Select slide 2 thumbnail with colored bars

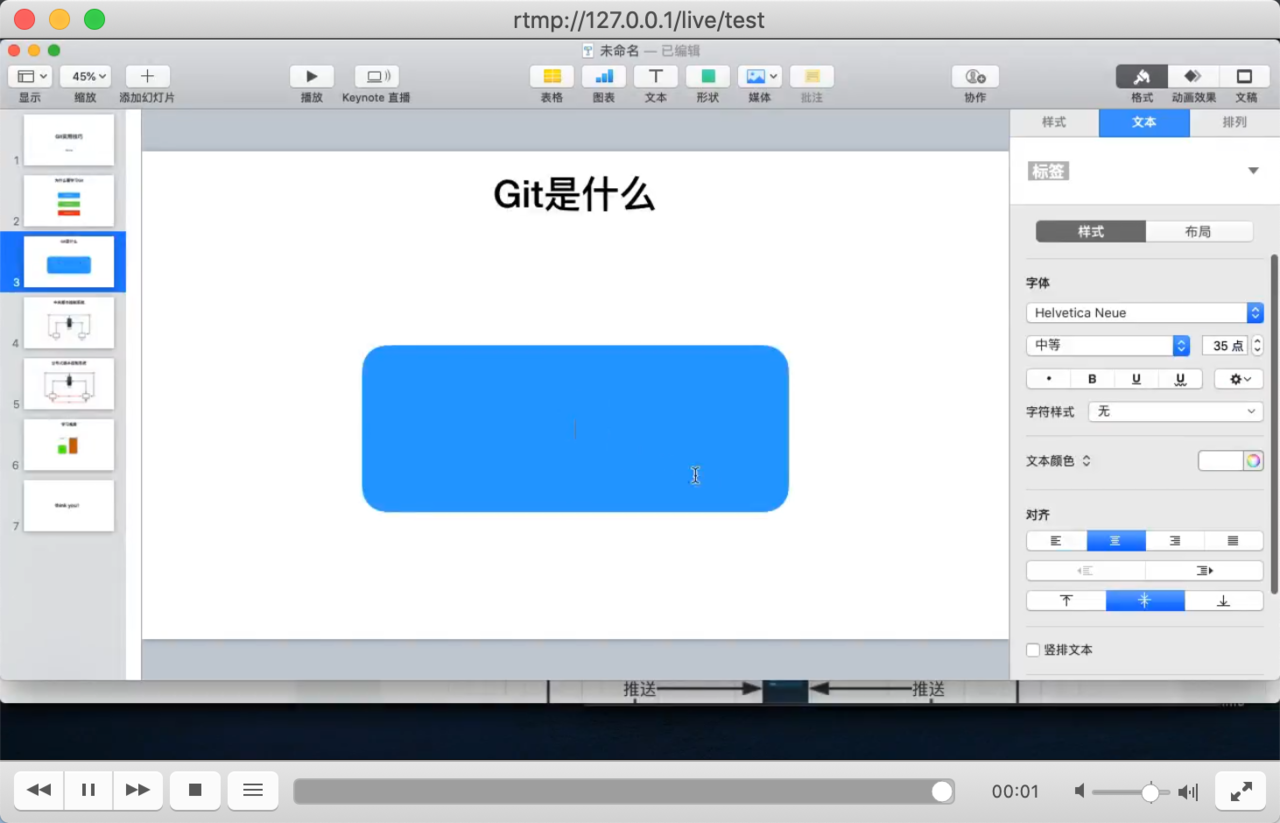[x=69, y=201]
